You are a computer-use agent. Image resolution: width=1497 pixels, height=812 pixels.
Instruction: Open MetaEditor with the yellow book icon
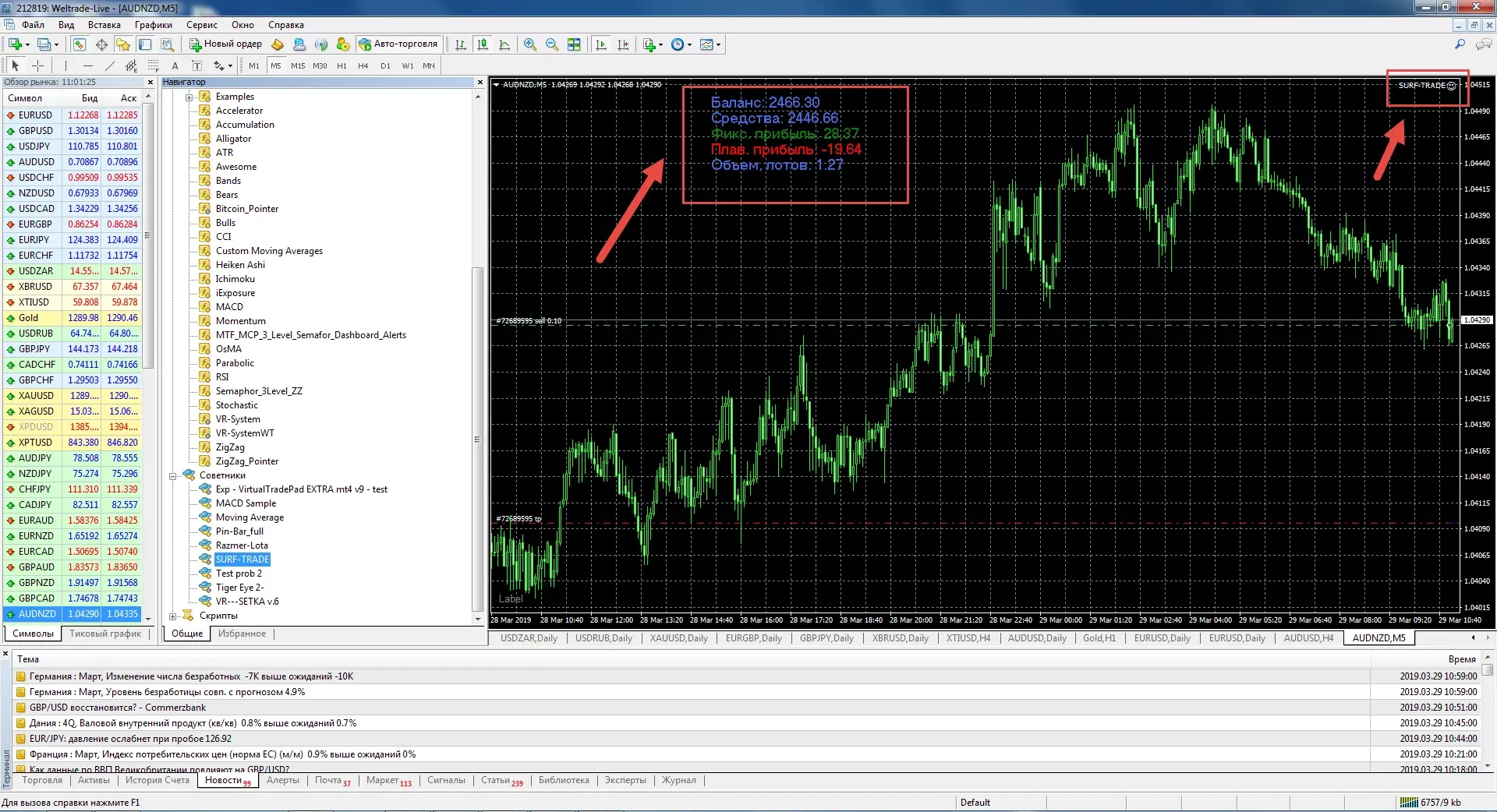pyautogui.click(x=277, y=44)
